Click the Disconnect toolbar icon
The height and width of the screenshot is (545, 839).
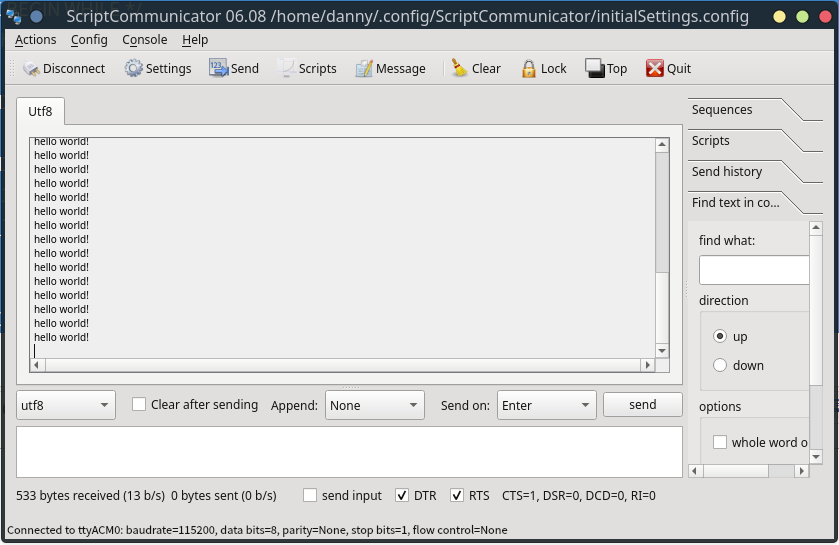tap(31, 68)
